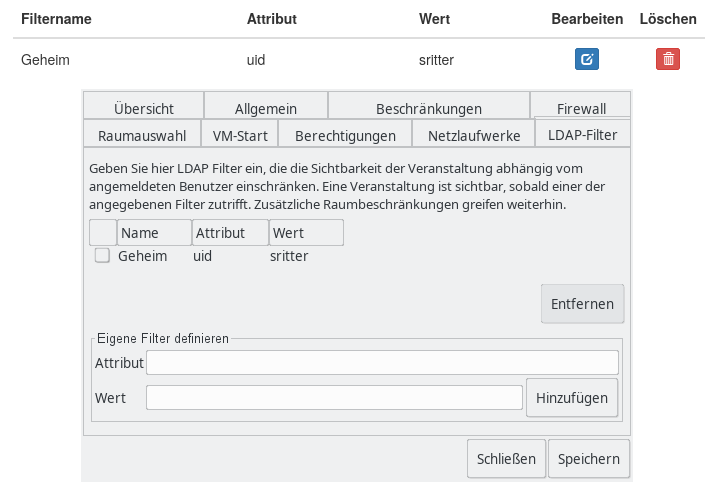Switch to the Allgemein tab
This screenshot has height=482, width=718.
(266, 108)
